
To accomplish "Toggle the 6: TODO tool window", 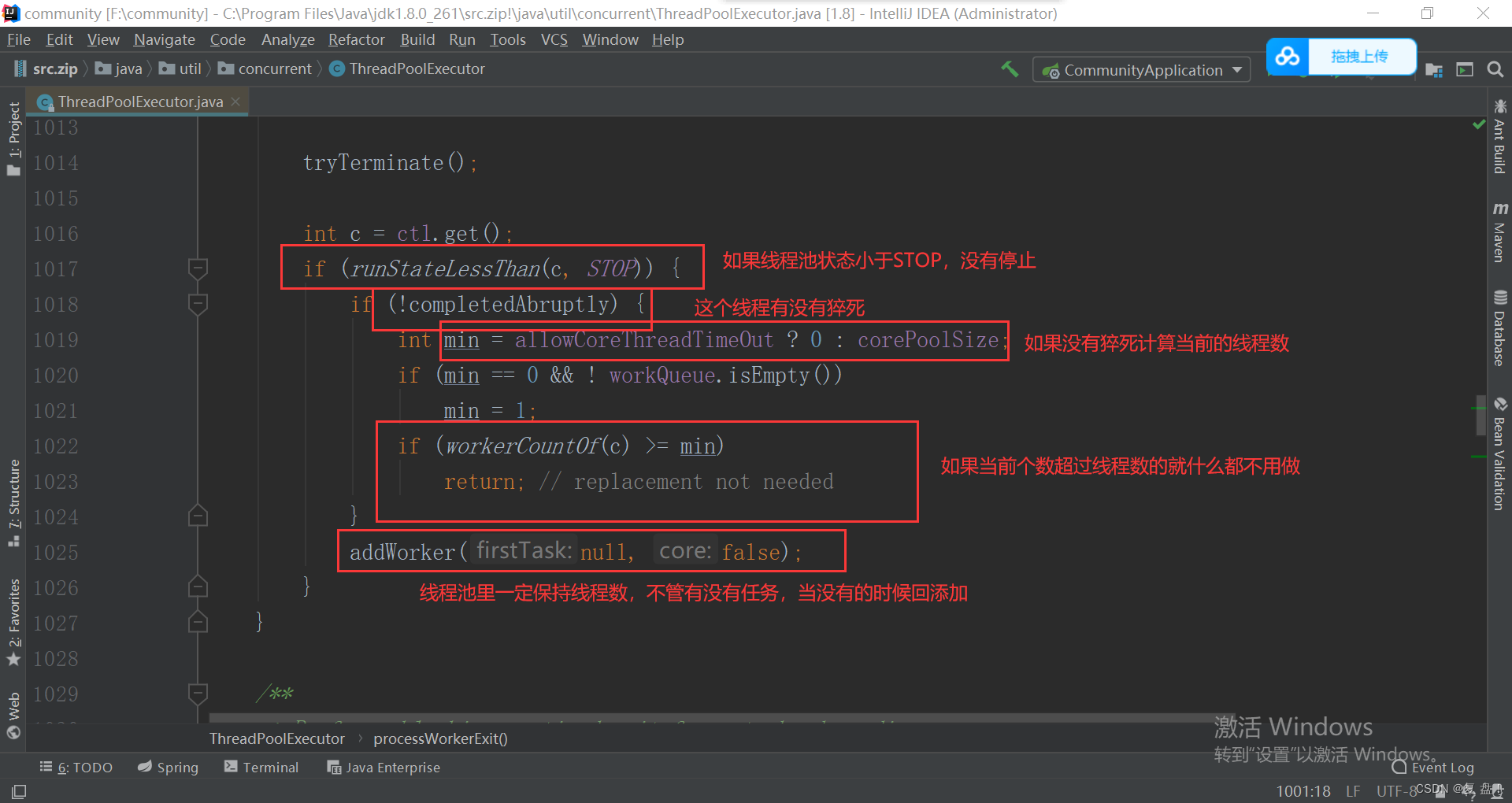I will [x=76, y=768].
